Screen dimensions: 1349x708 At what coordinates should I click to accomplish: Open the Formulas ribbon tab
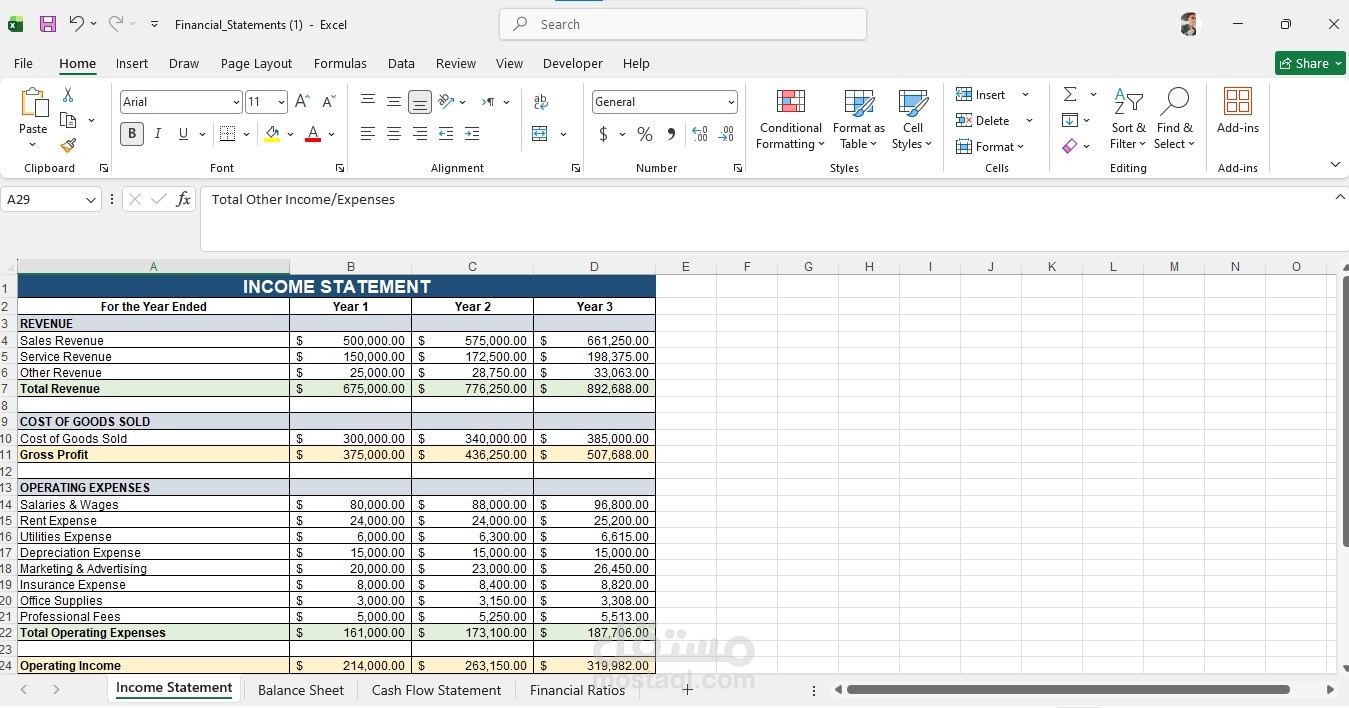(340, 63)
